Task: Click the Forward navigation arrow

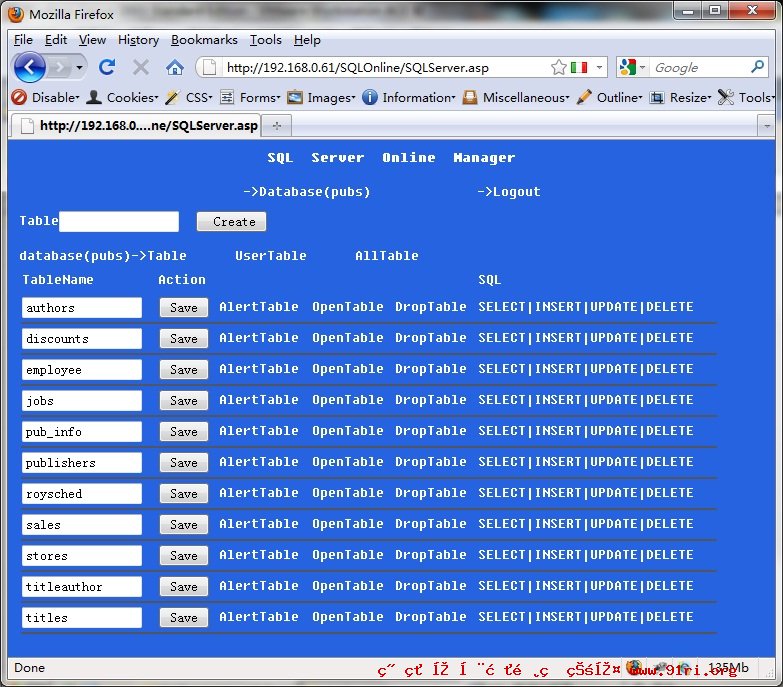Action: (x=59, y=67)
